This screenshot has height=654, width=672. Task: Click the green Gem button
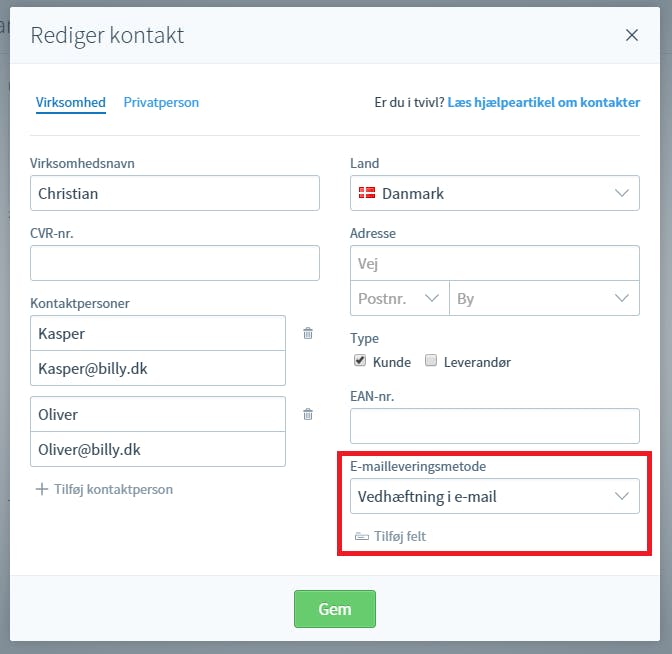click(335, 609)
